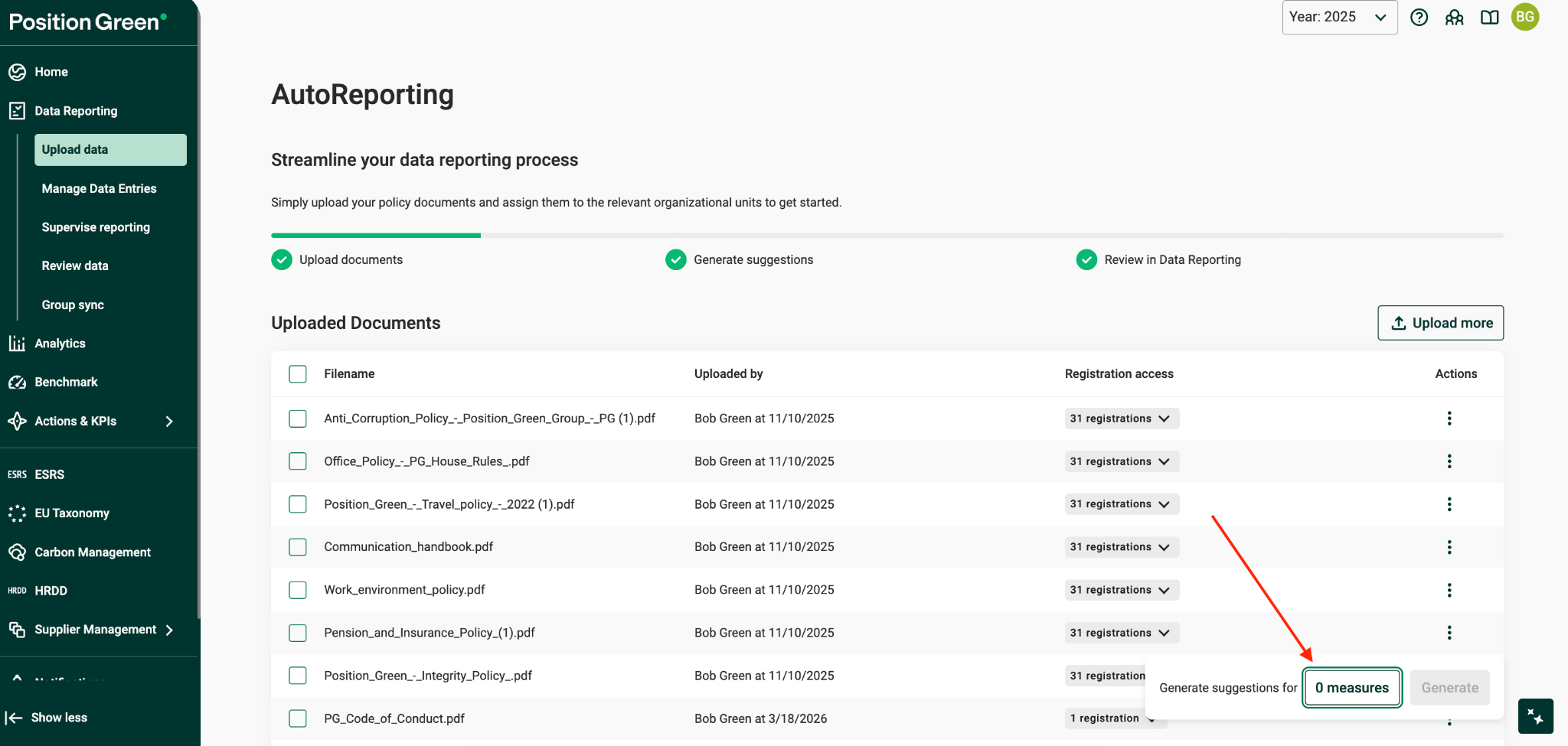Expand registrations dropdown for Pension_and_Insurance_Policy

click(1122, 633)
